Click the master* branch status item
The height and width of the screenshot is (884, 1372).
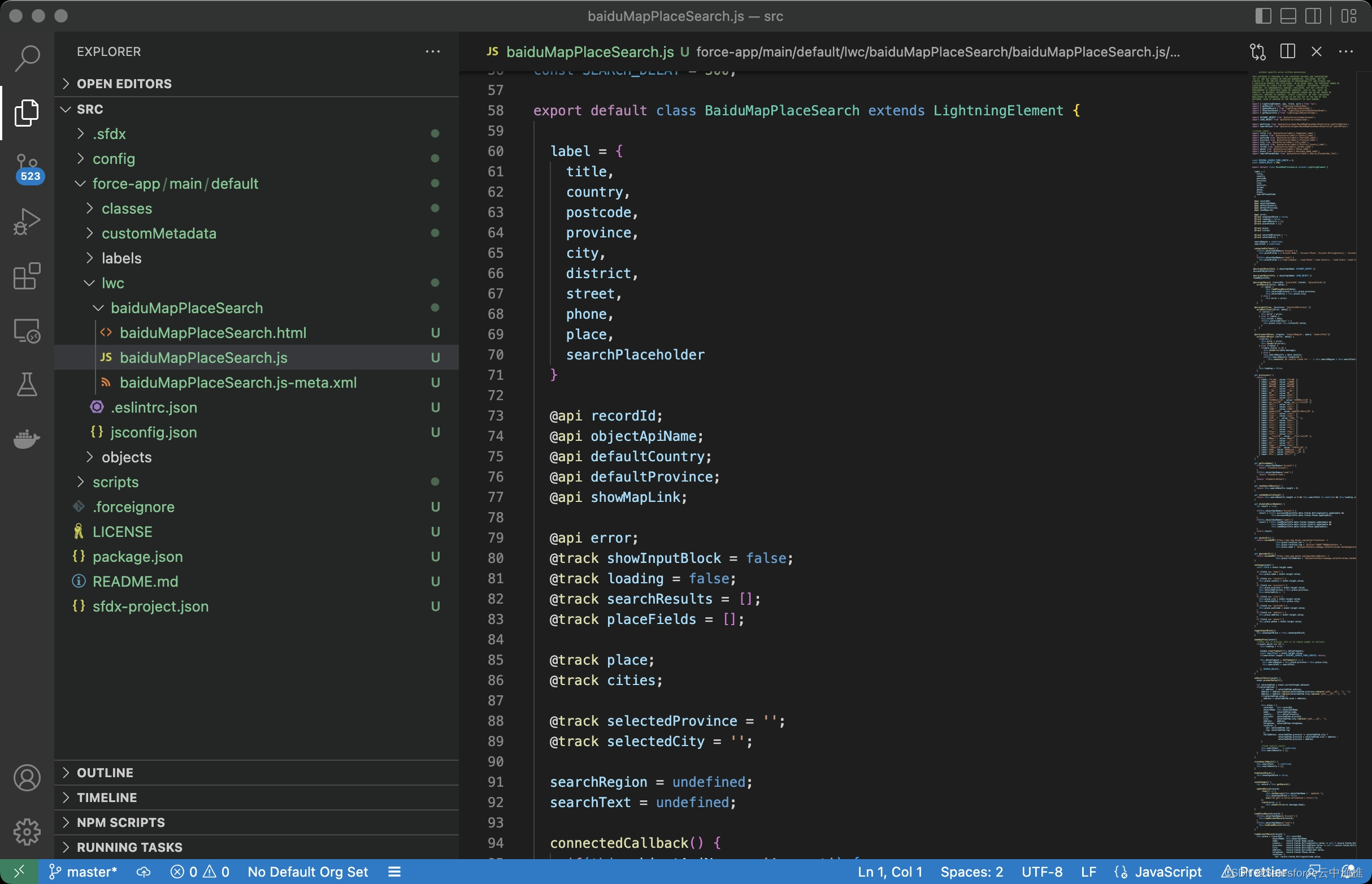pyautogui.click(x=83, y=872)
